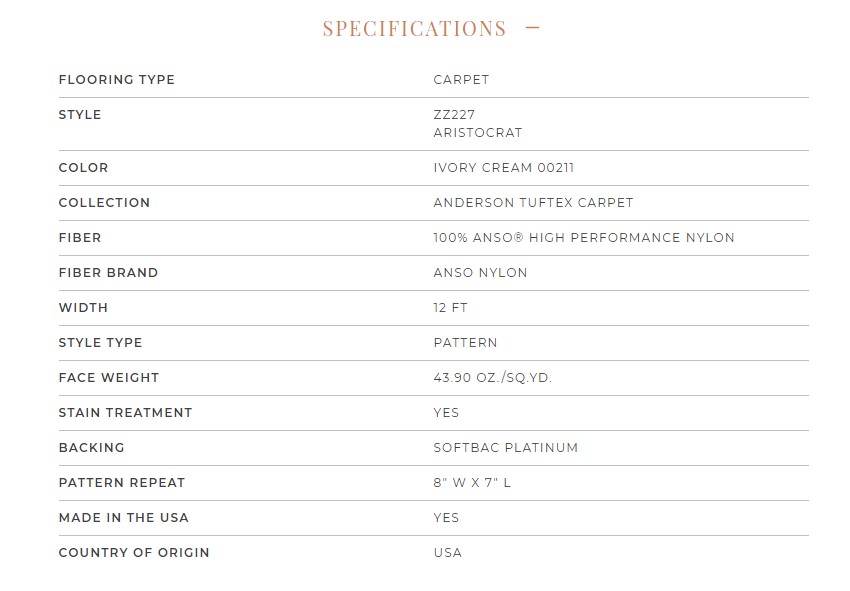Screen dimensions: 850x591
Task: Click the Pattern style type value
Action: (x=465, y=343)
